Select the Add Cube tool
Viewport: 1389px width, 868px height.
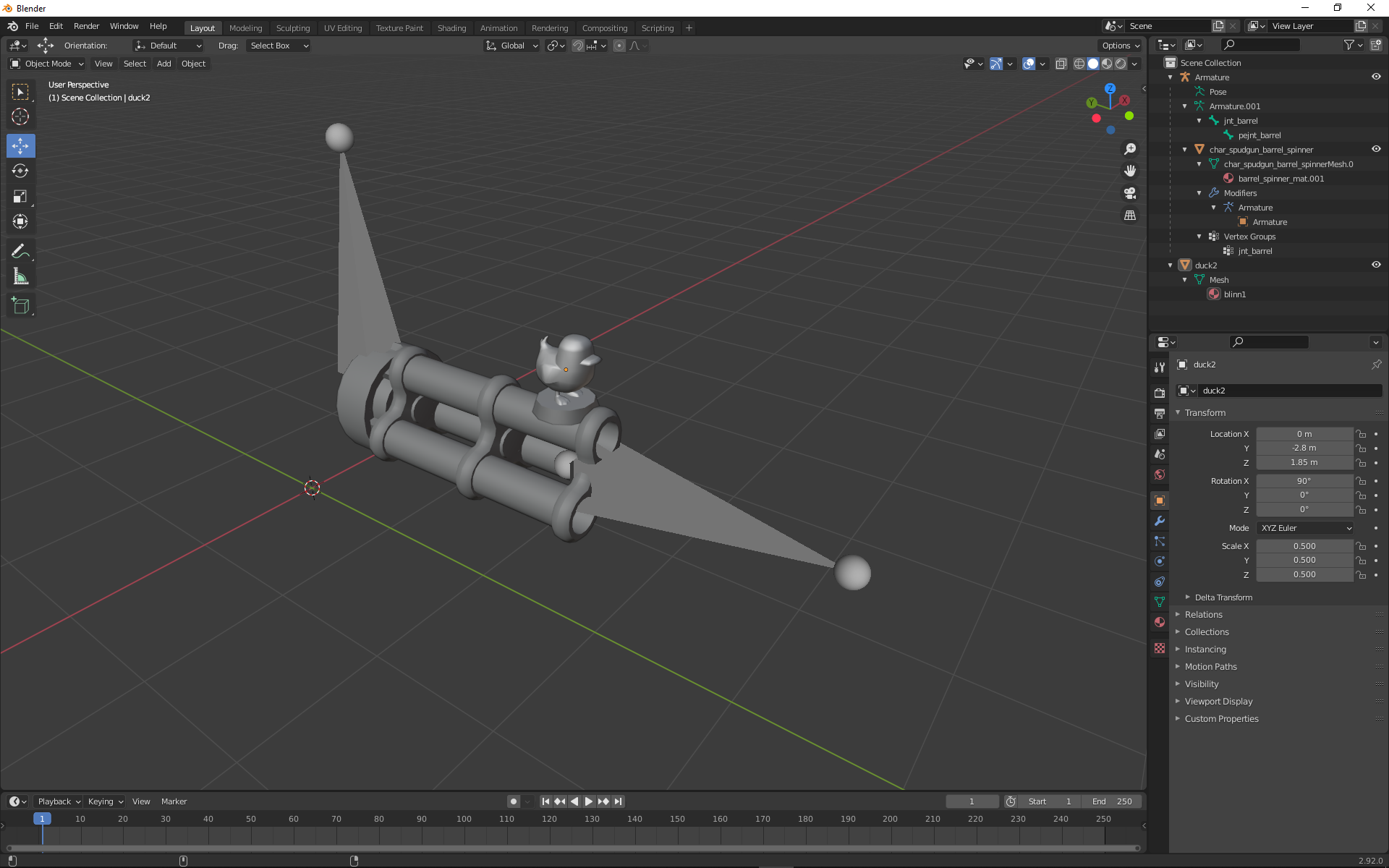tap(20, 305)
